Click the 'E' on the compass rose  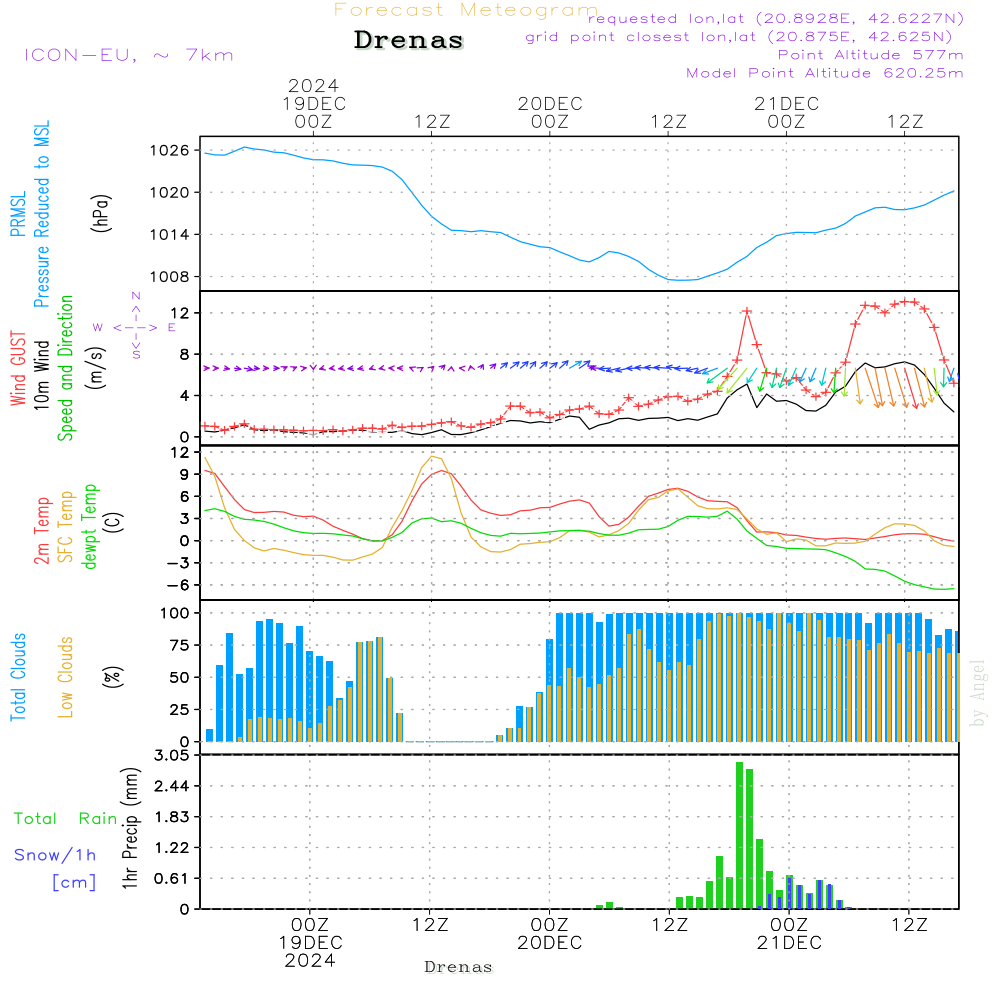(172, 328)
